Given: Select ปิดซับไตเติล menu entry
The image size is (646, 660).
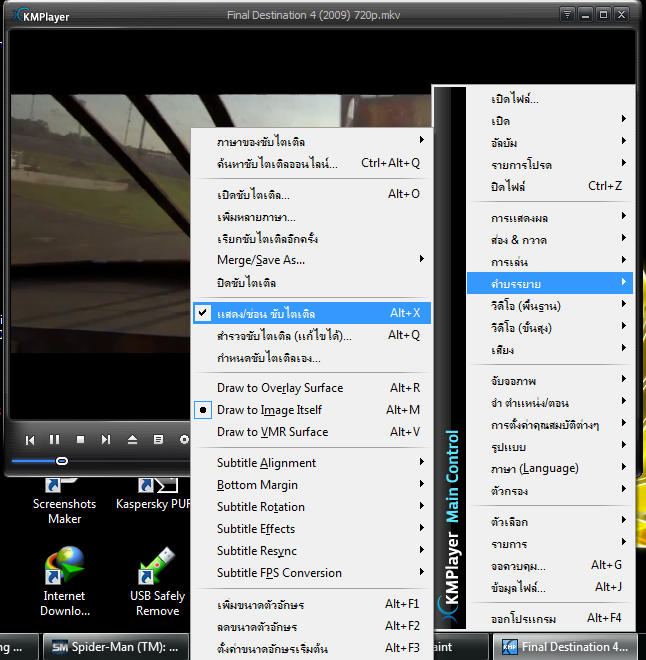Looking at the screenshot, I should [312, 282].
